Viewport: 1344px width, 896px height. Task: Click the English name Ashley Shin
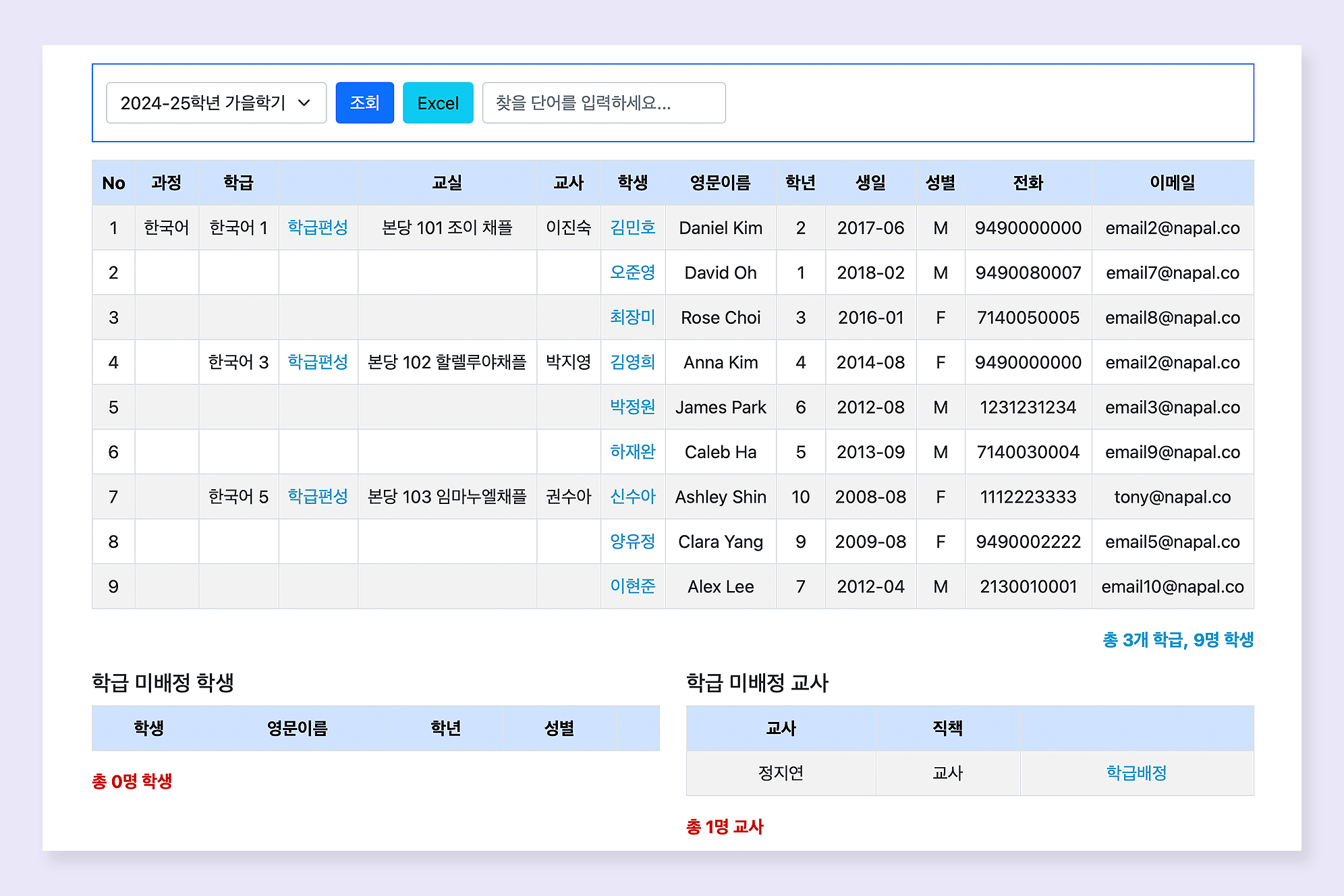pos(721,497)
